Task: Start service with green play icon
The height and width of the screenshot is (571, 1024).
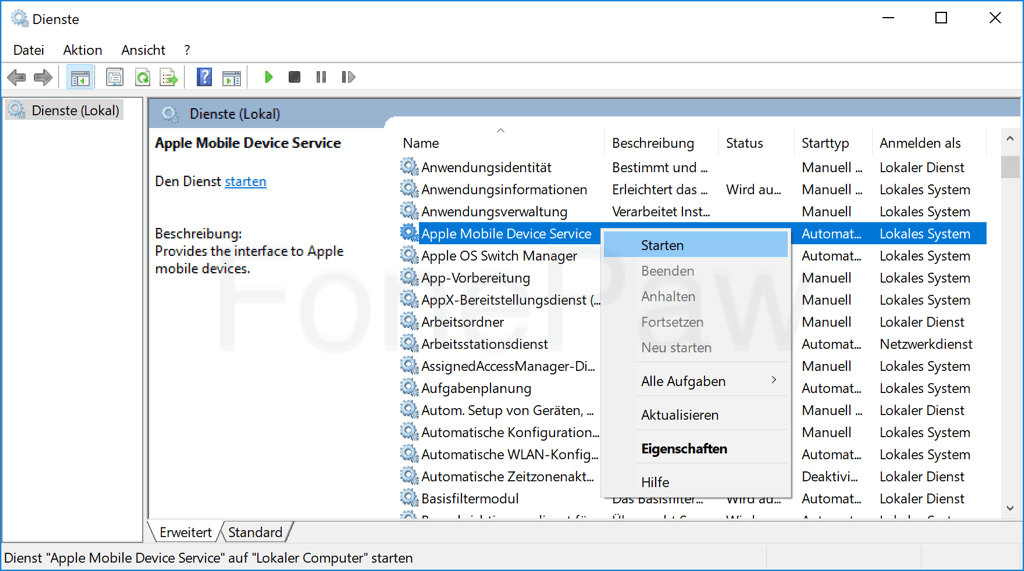Action: pos(268,77)
